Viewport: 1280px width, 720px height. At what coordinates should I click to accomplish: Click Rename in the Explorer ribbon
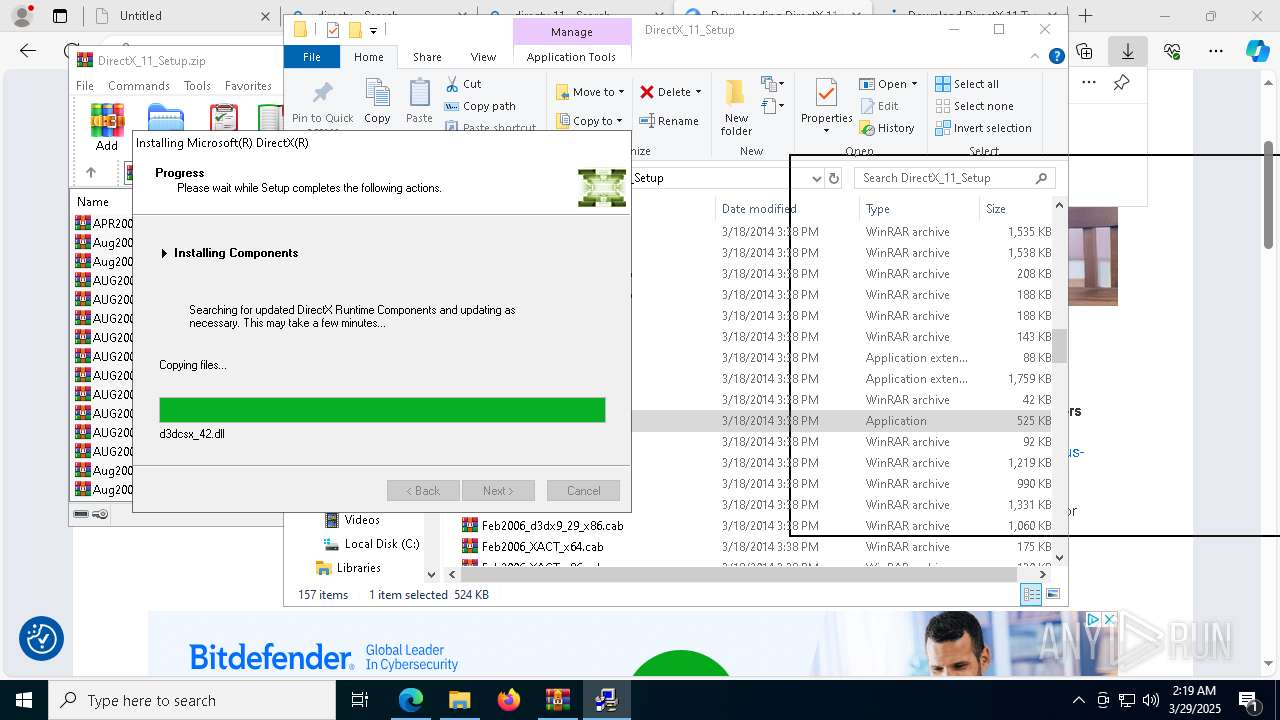(669, 121)
